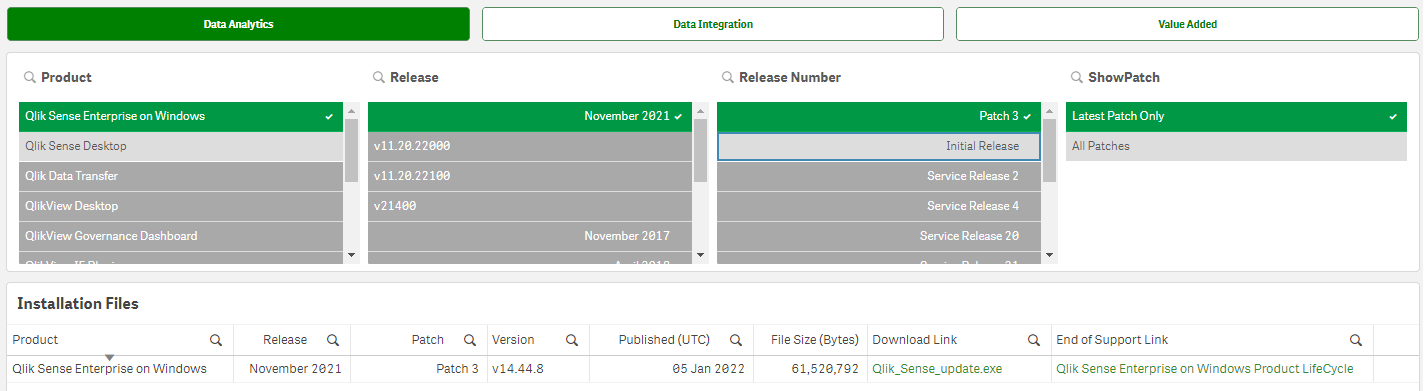Select Initial Release in Release Number
The height and width of the screenshot is (391, 1425).
879,146
